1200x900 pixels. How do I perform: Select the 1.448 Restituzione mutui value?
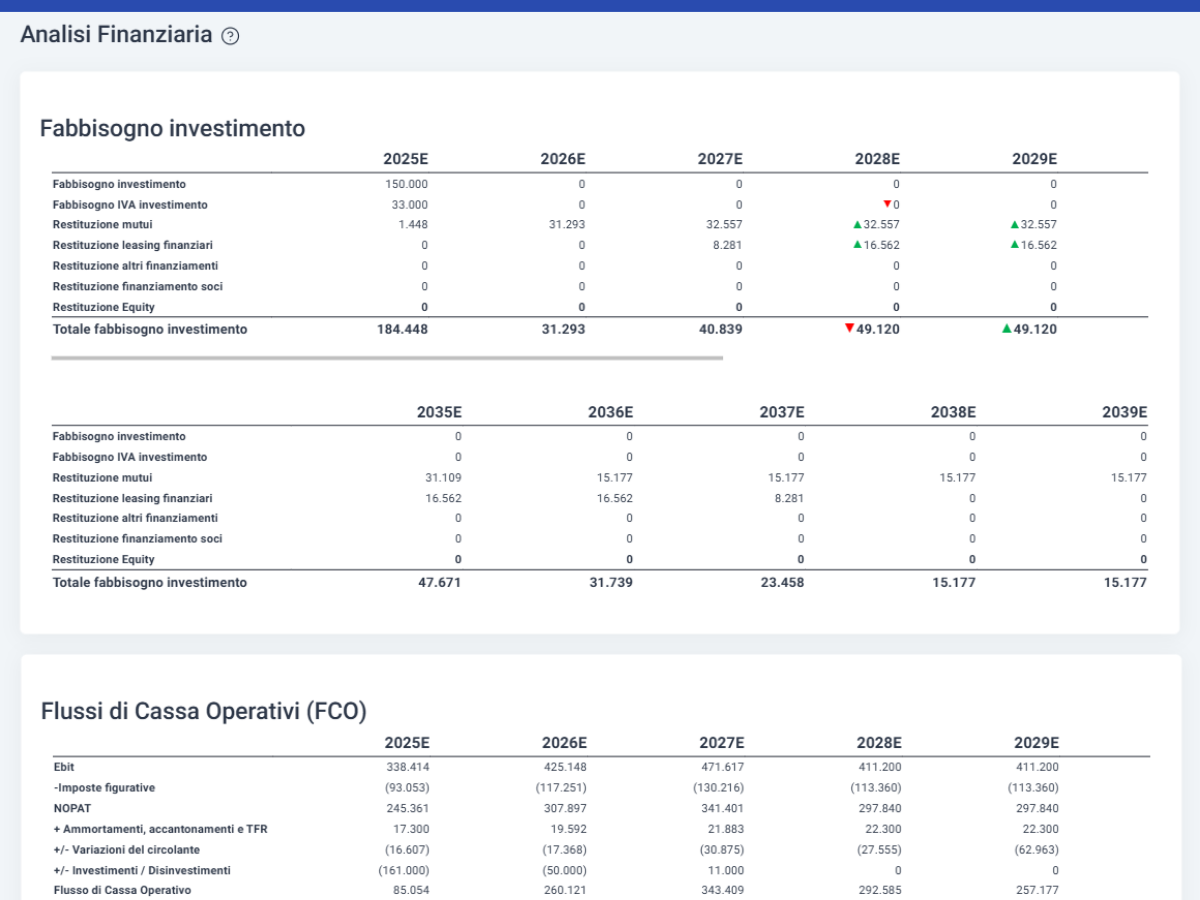click(412, 225)
